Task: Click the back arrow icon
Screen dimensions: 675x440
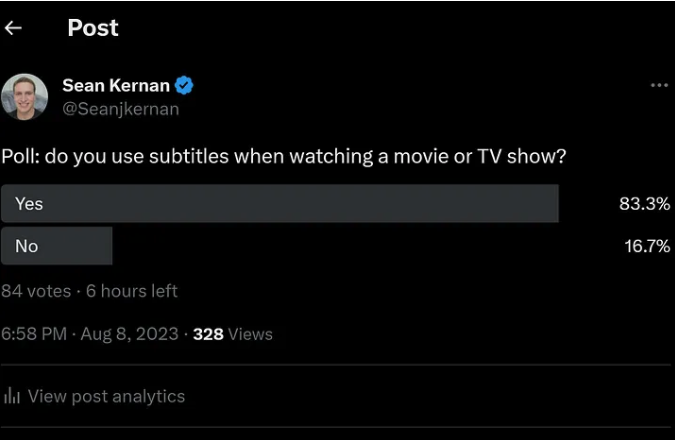Action: [x=13, y=28]
